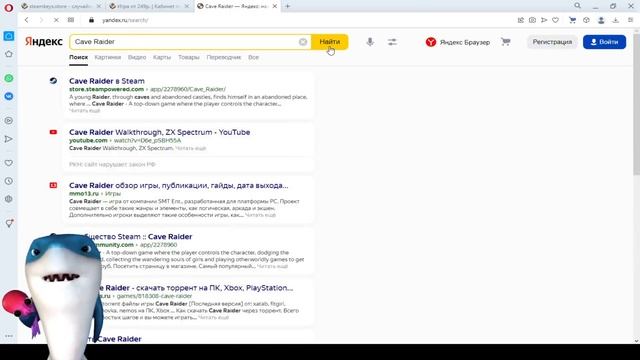This screenshot has height=360, width=640.
Task: Open the speed dial grid icon in the toolbar
Action: (71, 20)
